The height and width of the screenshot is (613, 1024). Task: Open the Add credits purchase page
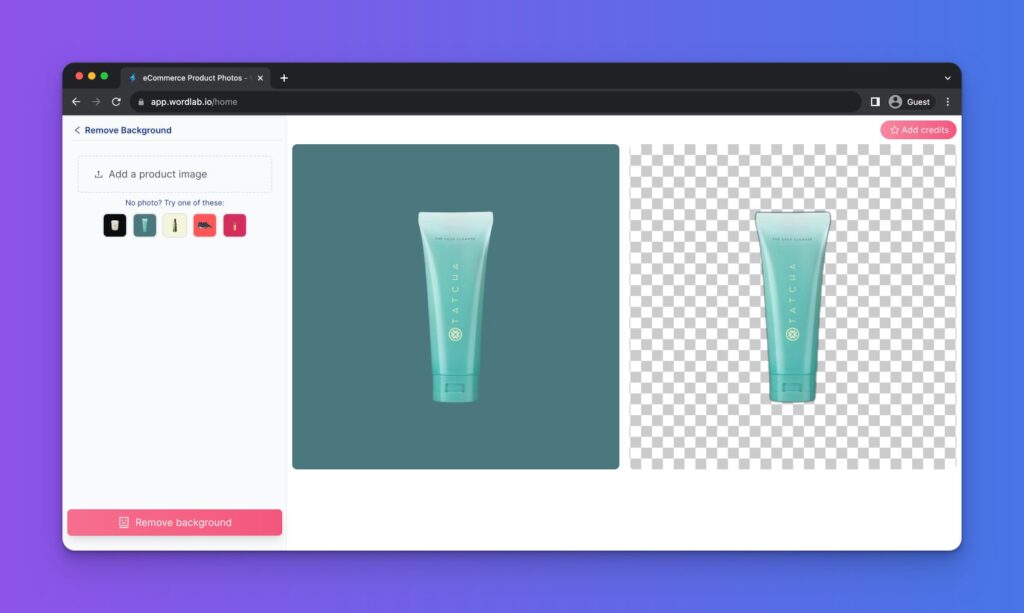(918, 129)
